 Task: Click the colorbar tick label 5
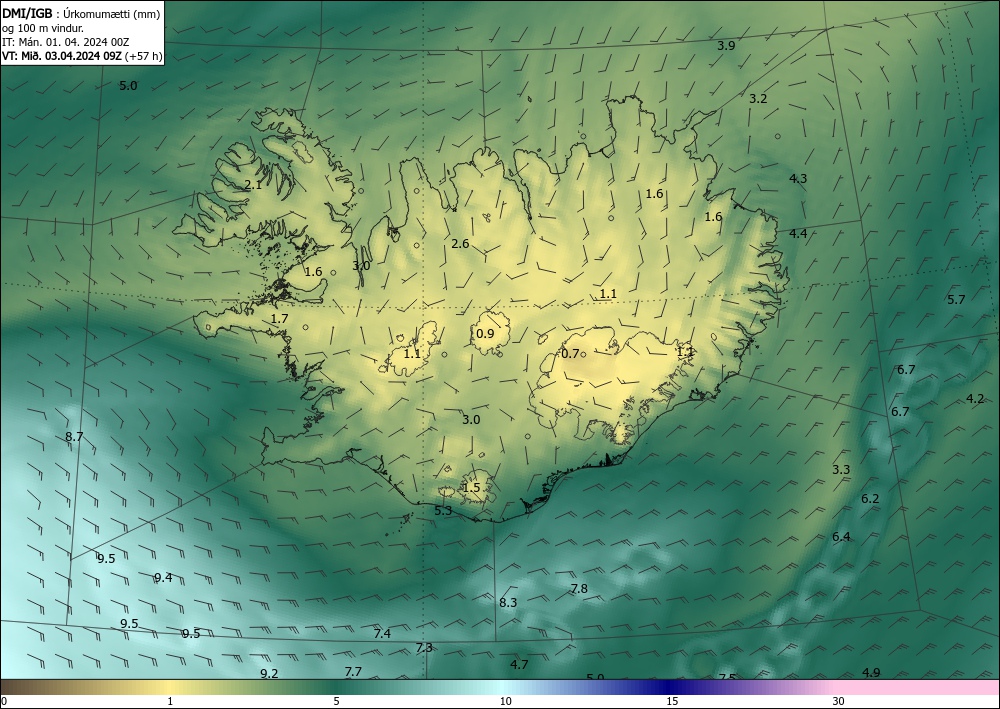click(336, 701)
